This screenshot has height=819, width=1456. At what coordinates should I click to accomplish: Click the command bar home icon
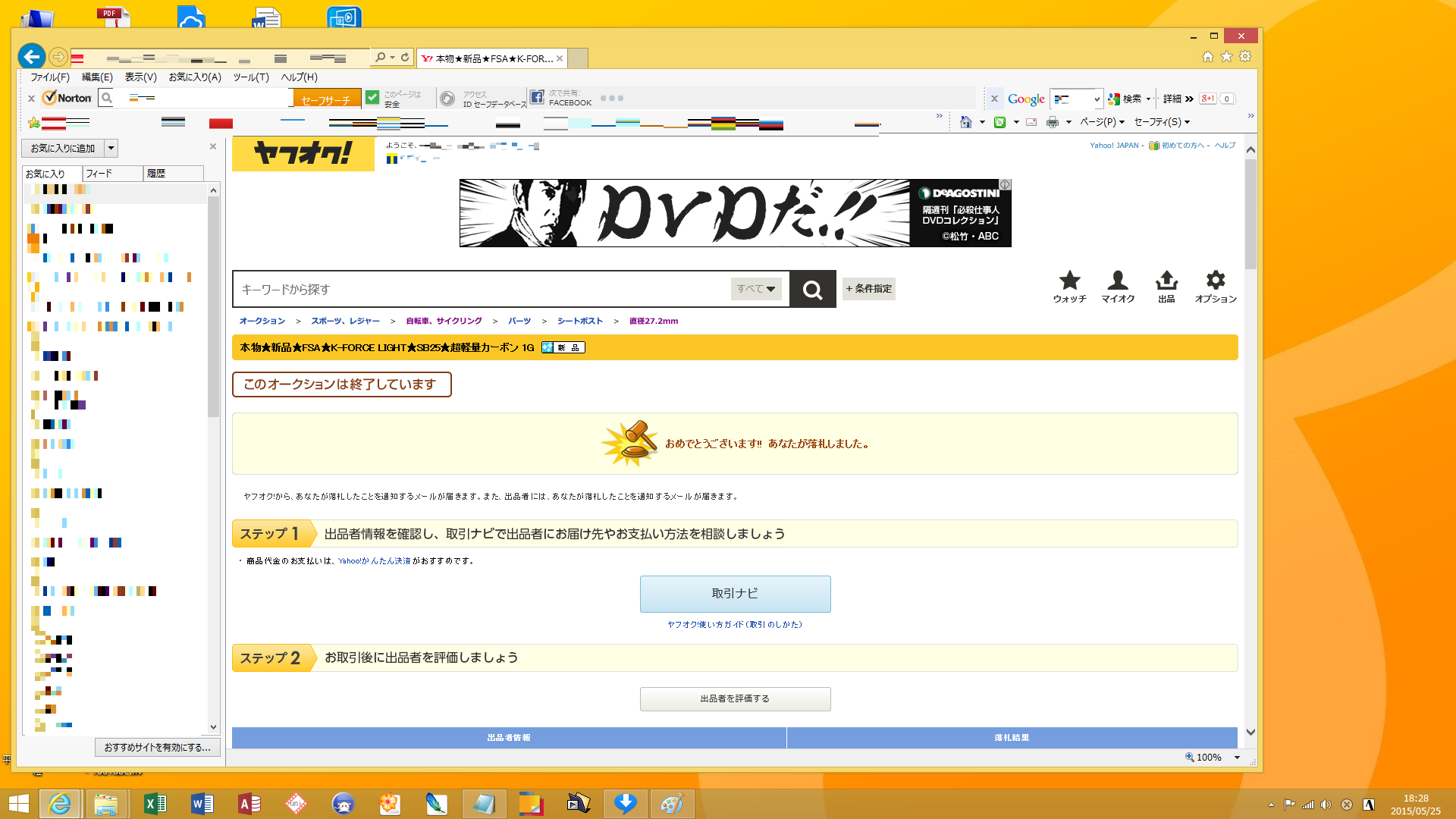(965, 122)
